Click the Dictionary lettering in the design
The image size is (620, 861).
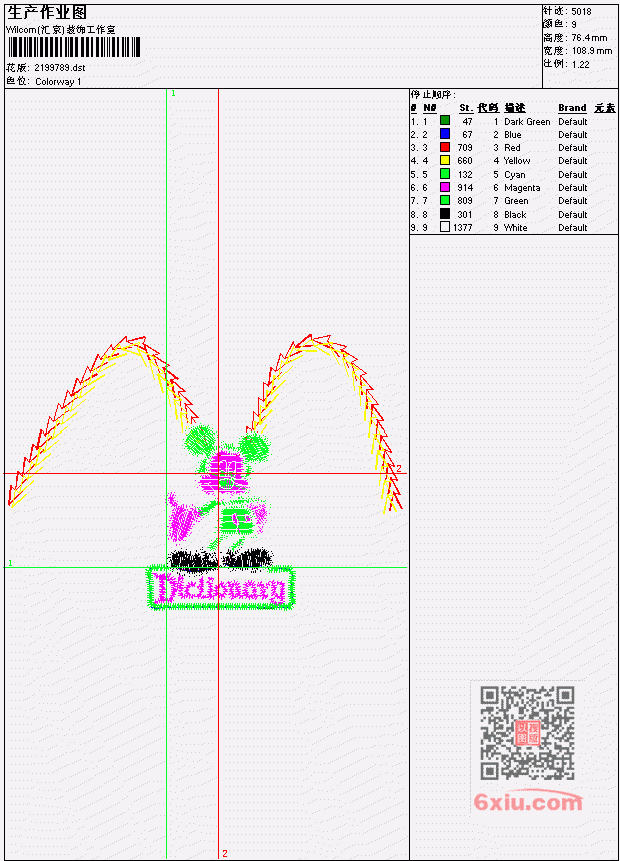click(220, 589)
